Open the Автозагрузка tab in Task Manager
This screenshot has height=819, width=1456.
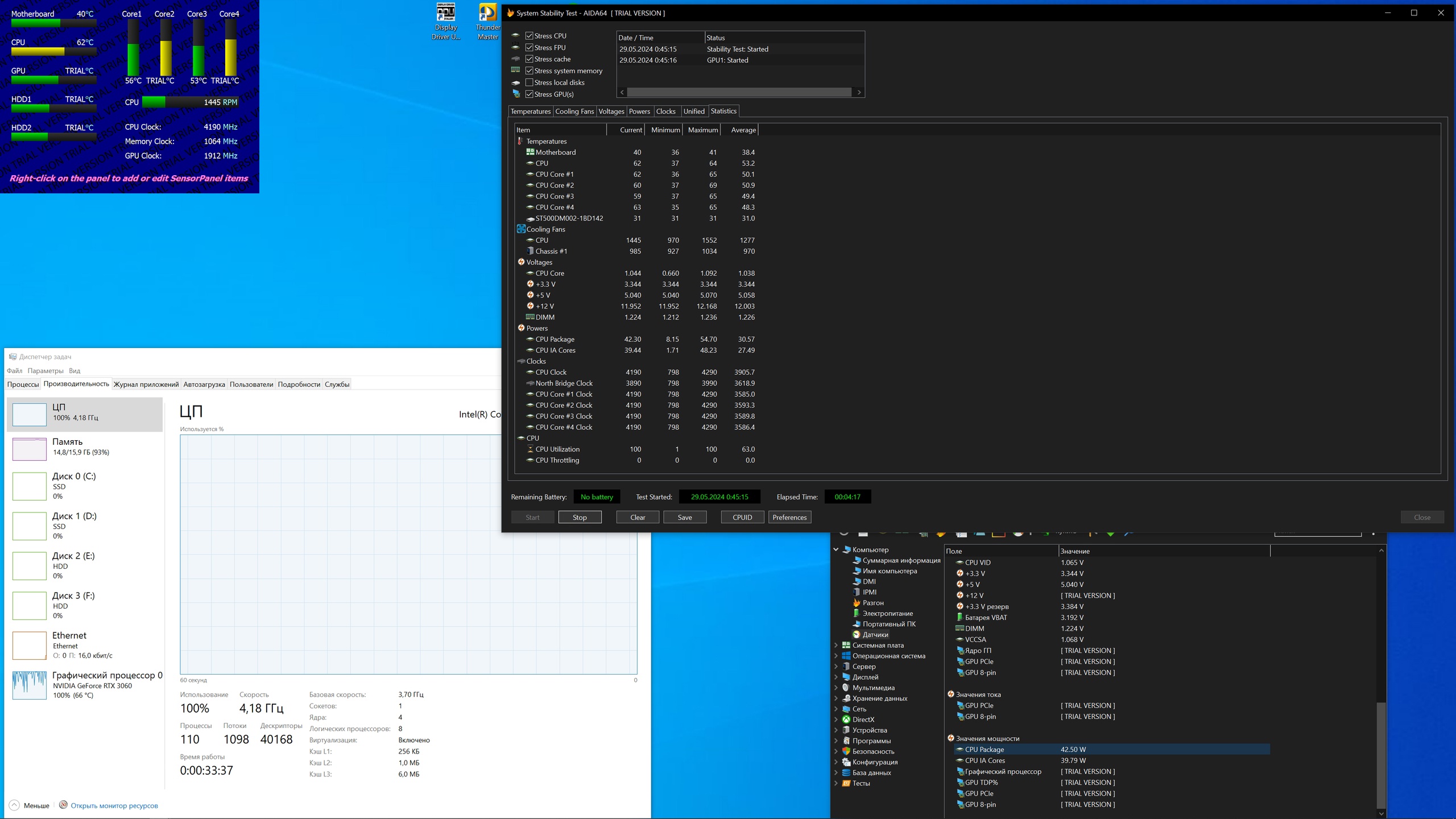pos(204,384)
